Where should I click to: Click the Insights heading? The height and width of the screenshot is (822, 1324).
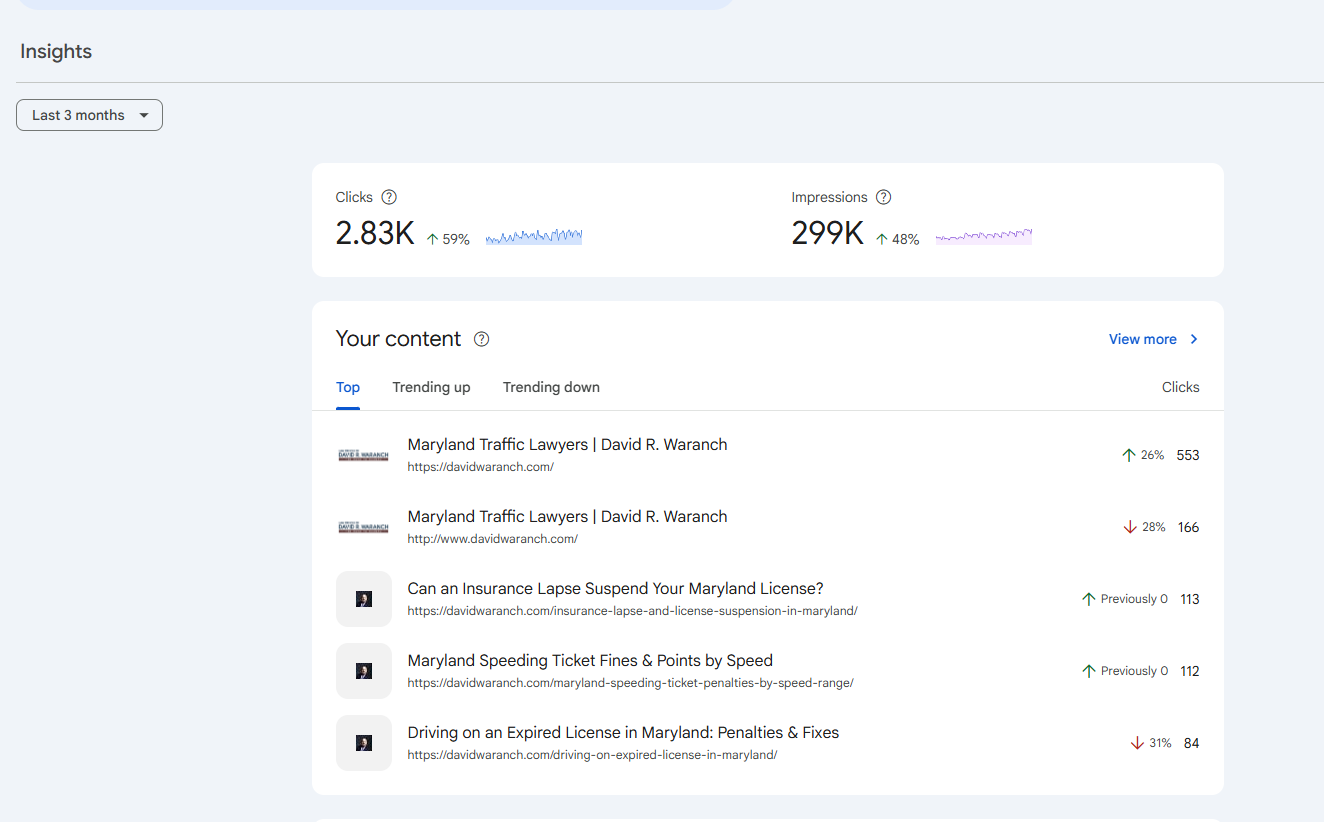point(56,52)
